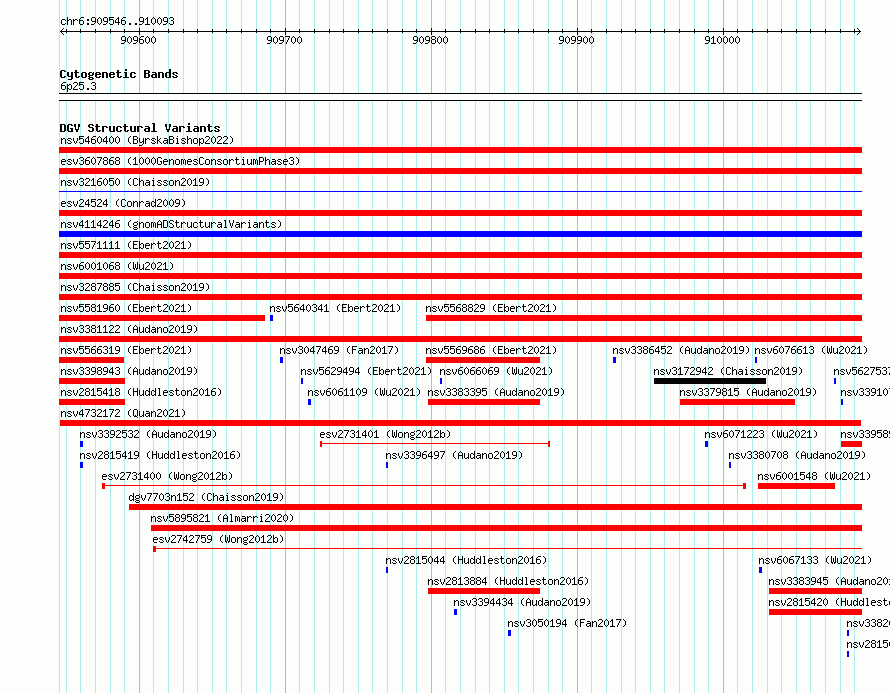Click the DGV Structural Variants track title
The image size is (890, 693).
pyautogui.click(x=140, y=128)
